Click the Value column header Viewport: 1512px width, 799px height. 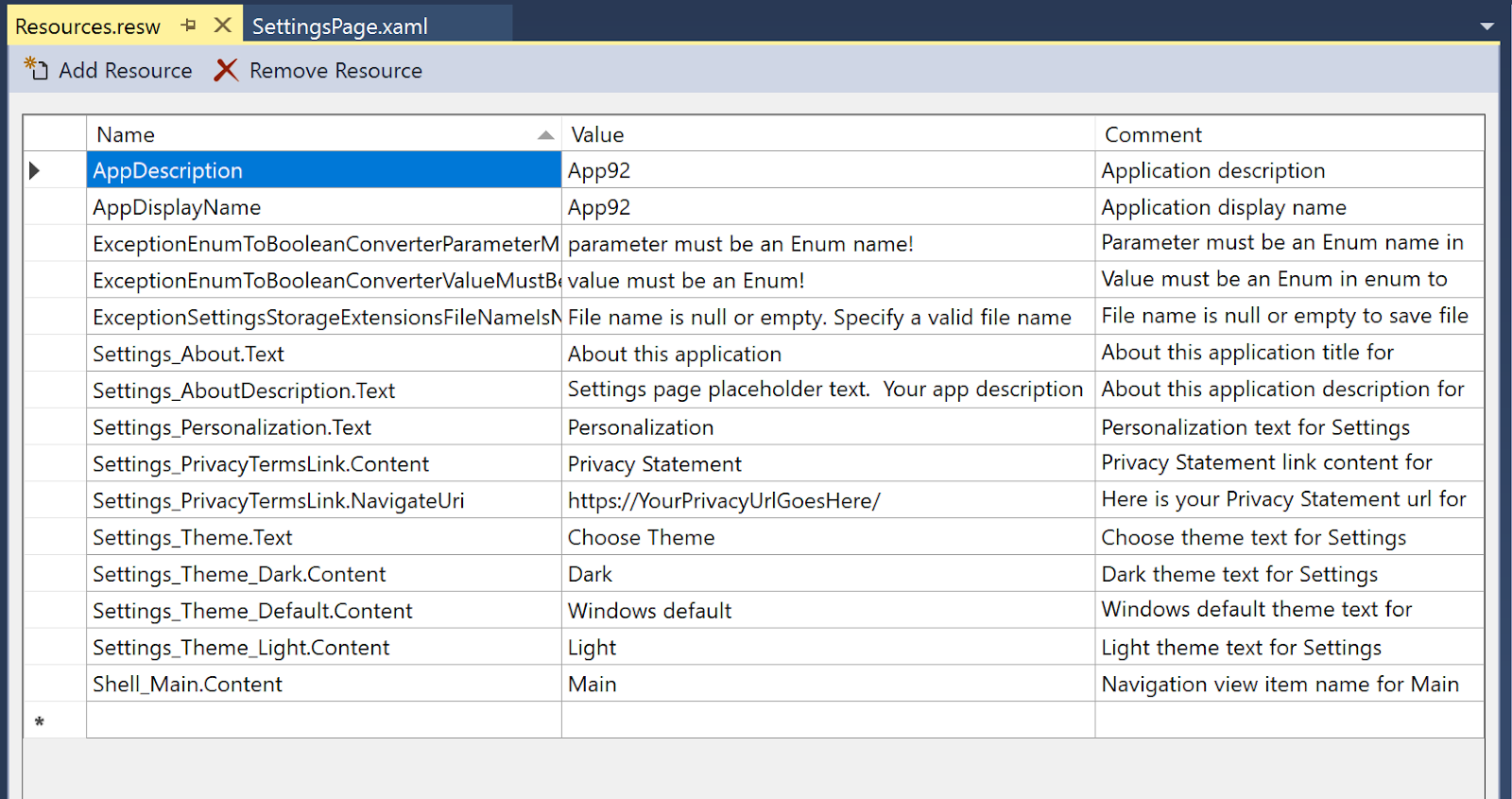coord(828,134)
